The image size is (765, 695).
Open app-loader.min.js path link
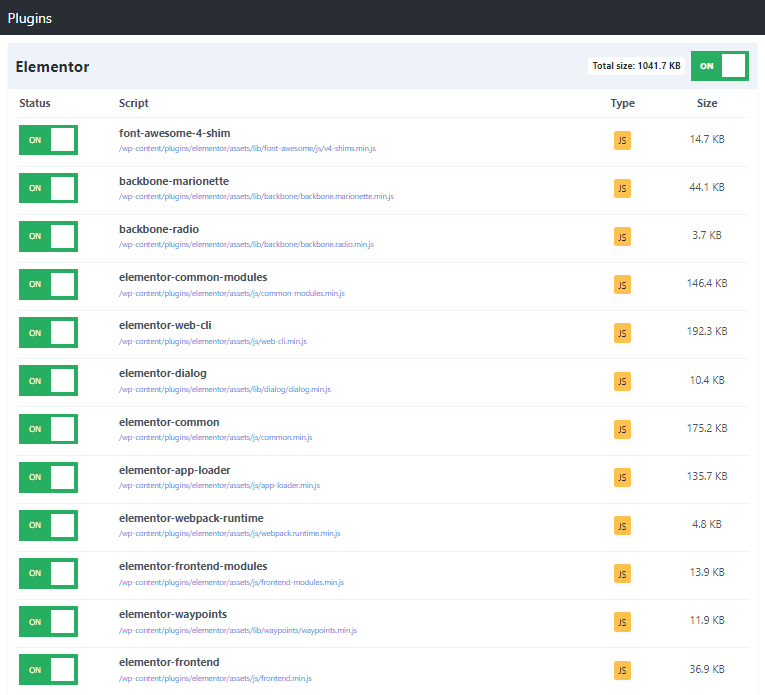click(x=220, y=485)
